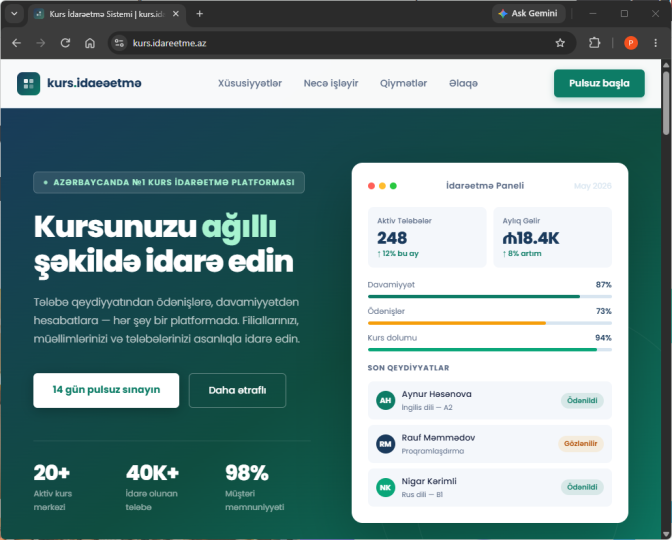Click the 20+ Aktiv kurs mərkəzi stat
Image resolution: width=672 pixels, height=540 pixels.
click(x=53, y=487)
